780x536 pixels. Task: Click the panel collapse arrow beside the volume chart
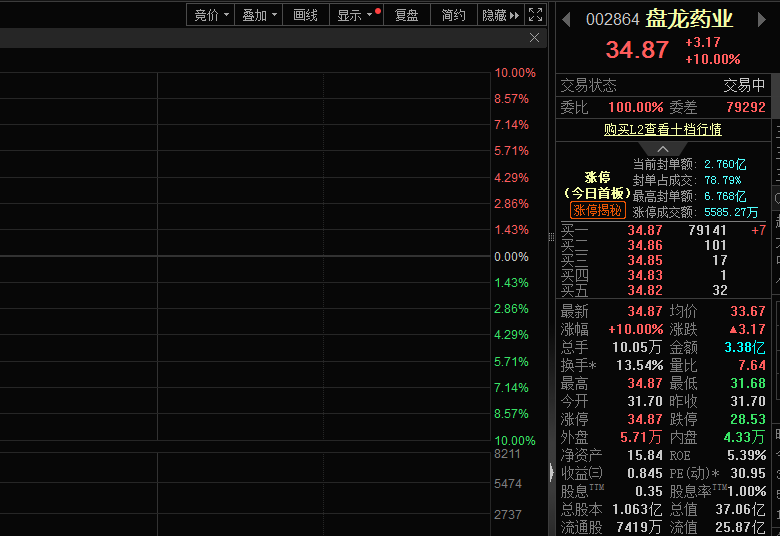click(551, 472)
